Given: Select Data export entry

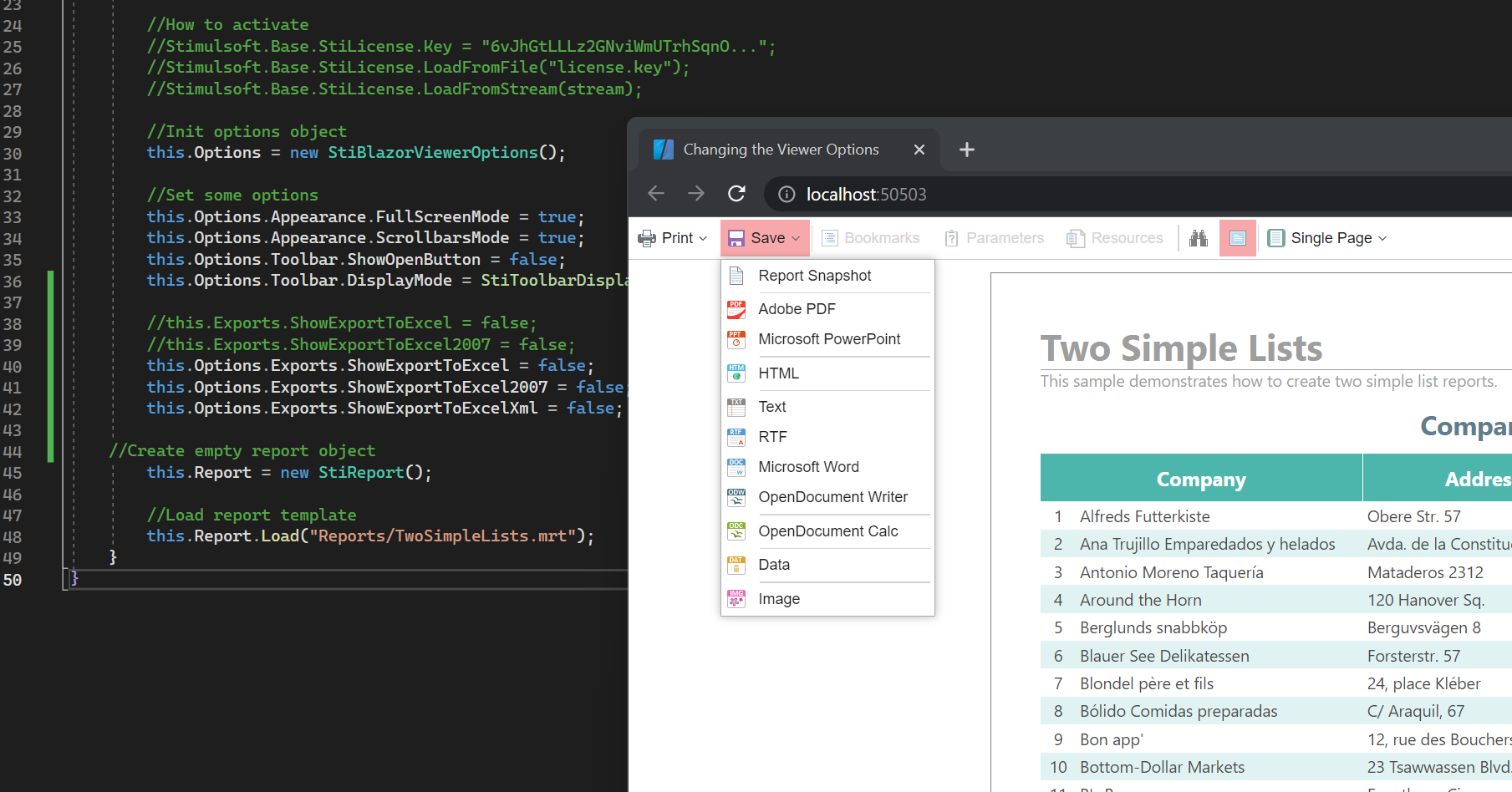Looking at the screenshot, I should pos(827,565).
